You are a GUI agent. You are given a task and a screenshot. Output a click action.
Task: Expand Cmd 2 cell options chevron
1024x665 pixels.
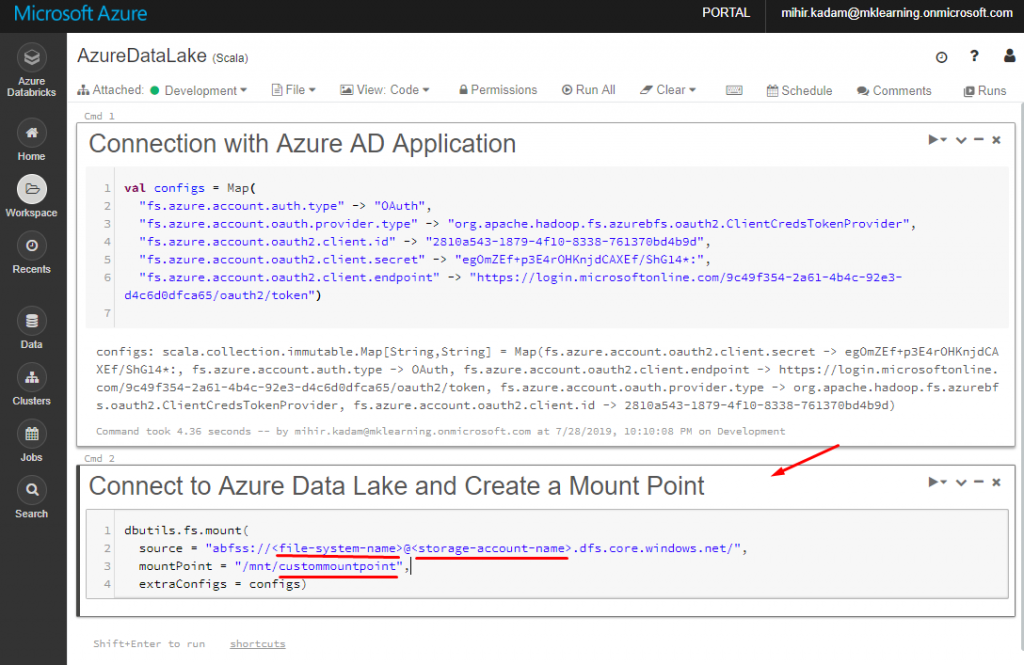point(961,483)
